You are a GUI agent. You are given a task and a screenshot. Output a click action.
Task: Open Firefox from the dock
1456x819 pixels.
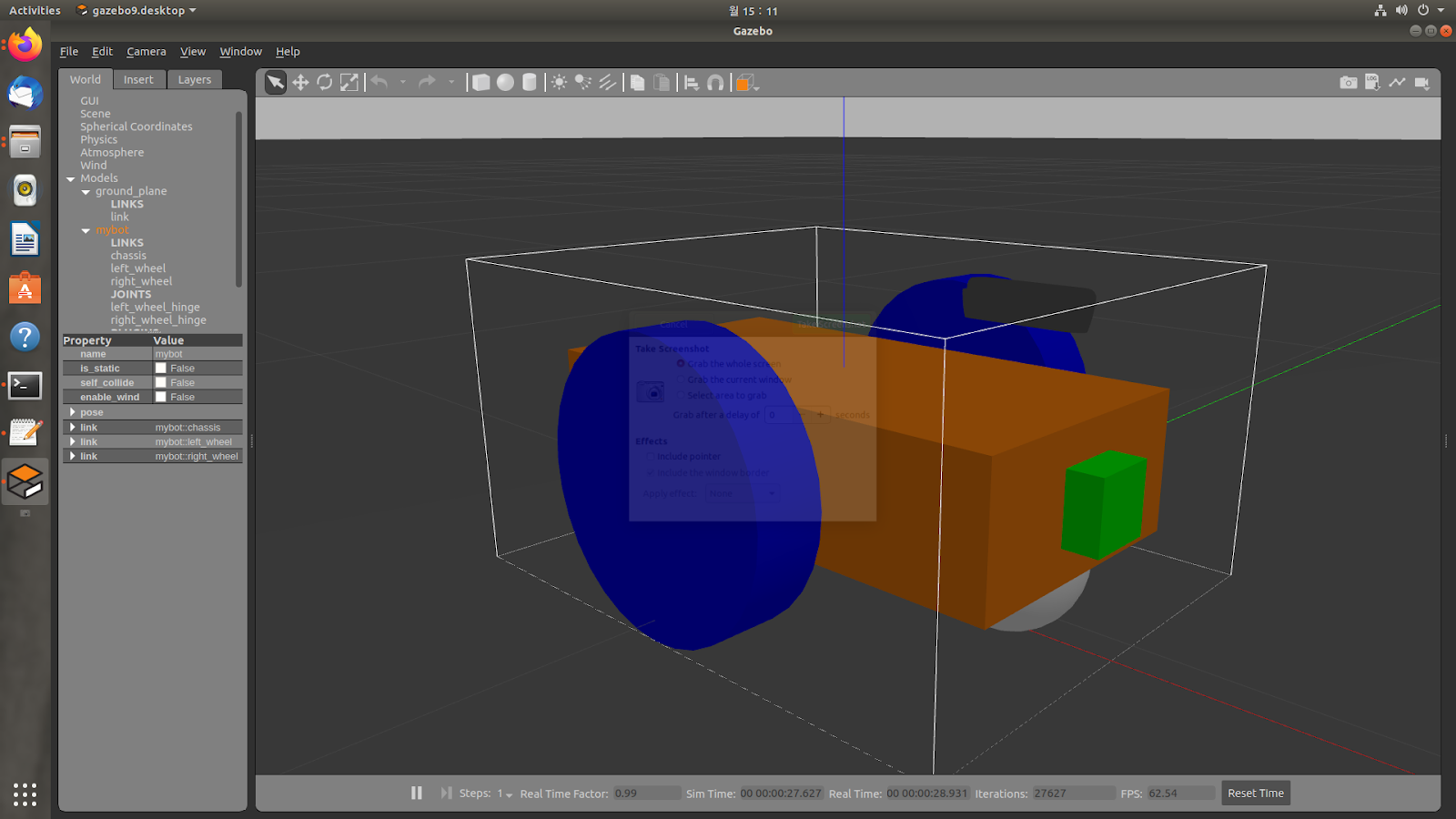click(x=25, y=44)
